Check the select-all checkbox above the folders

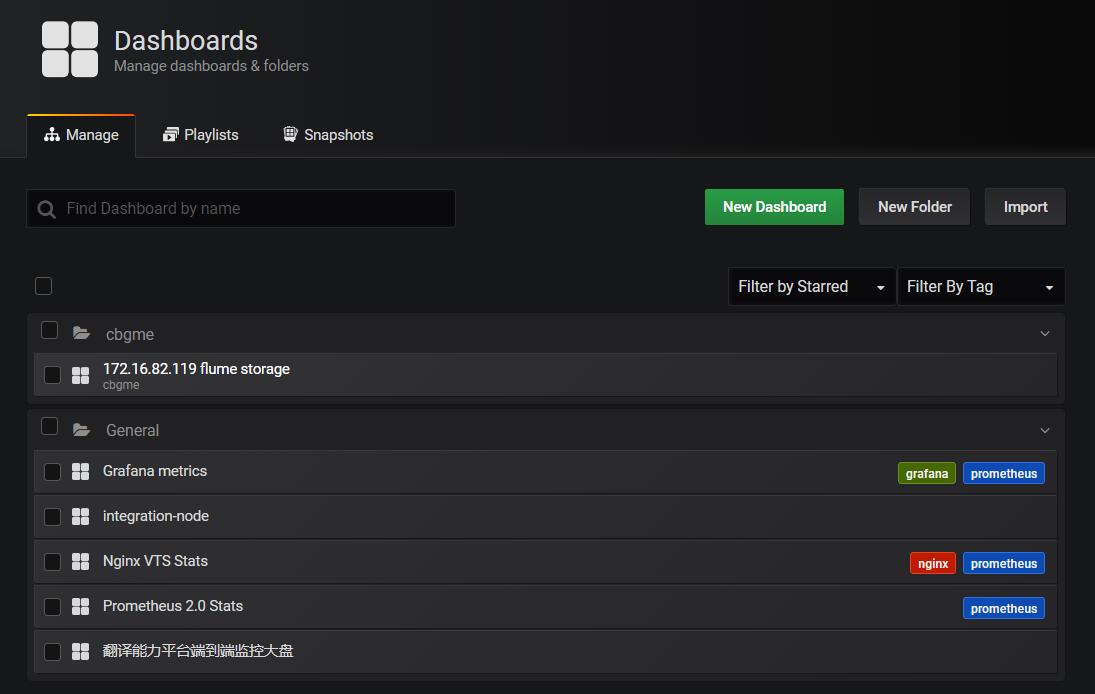coord(43,286)
